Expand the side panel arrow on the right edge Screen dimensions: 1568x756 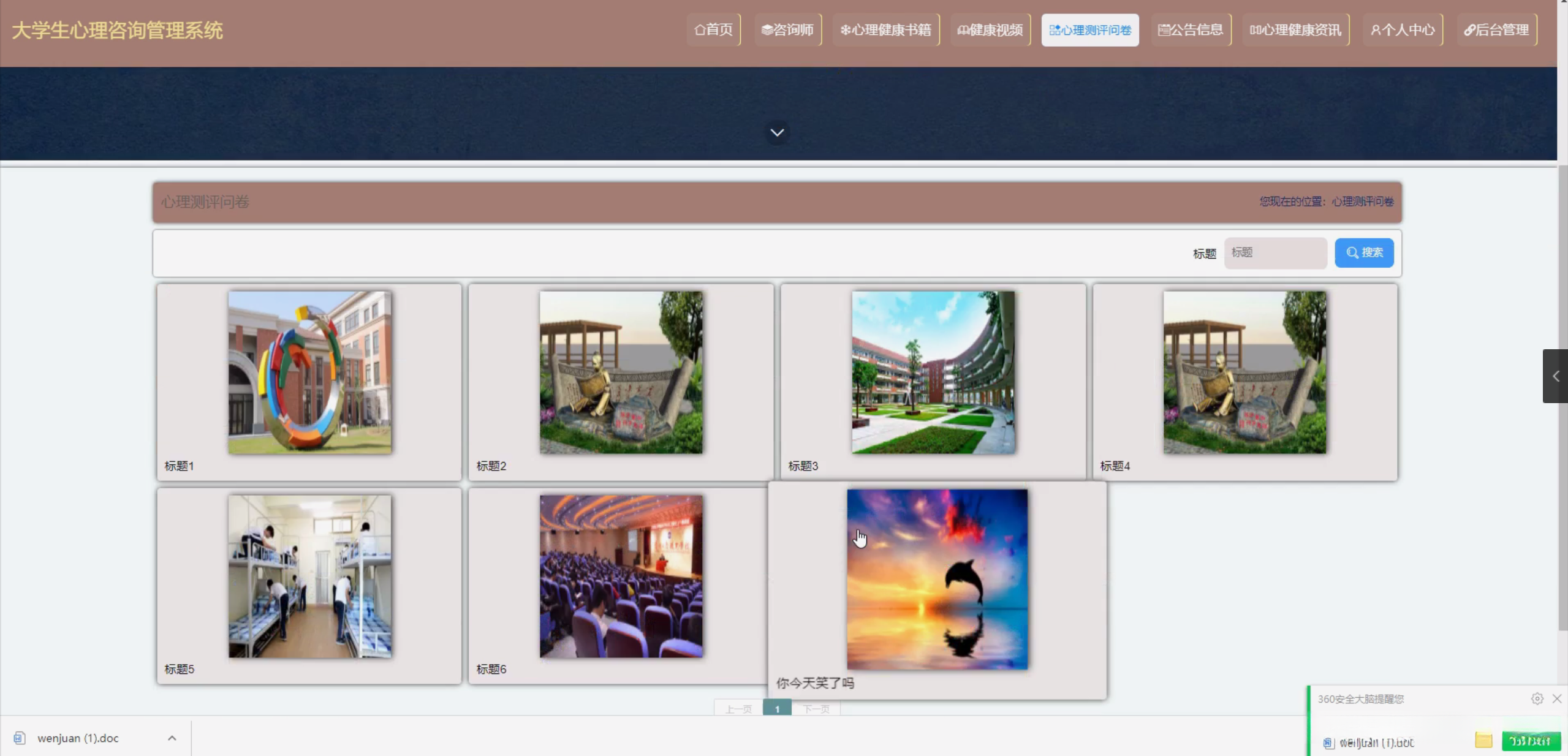click(x=1555, y=376)
